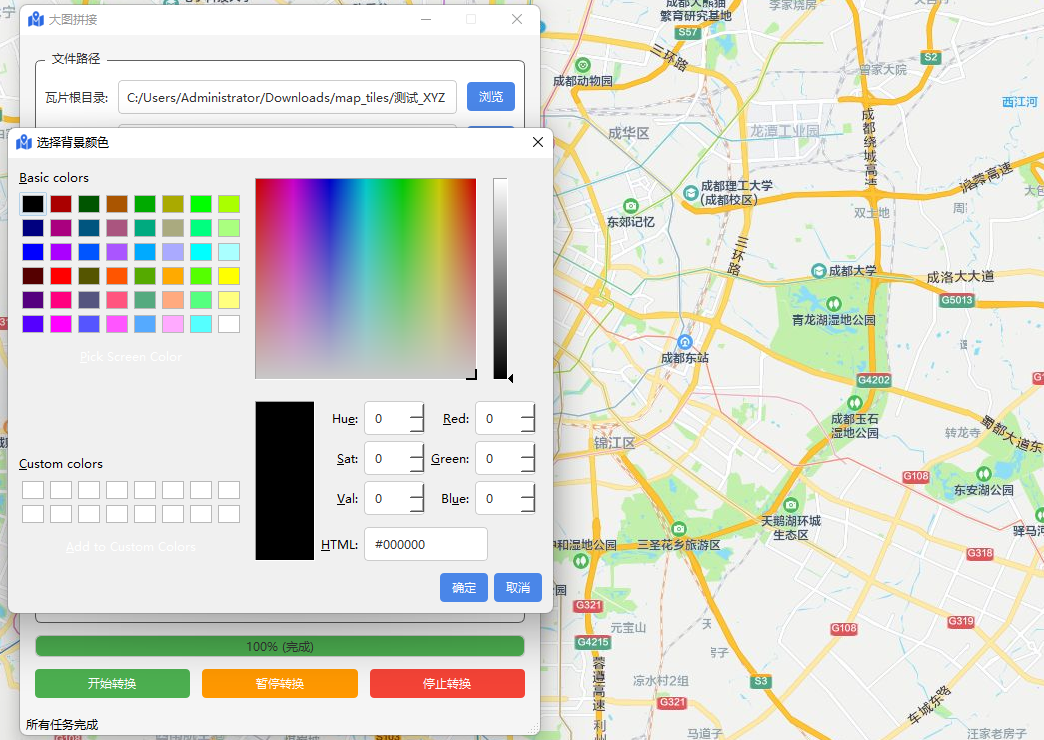
Task: Click the 确定 button to confirm color
Action: pos(464,587)
